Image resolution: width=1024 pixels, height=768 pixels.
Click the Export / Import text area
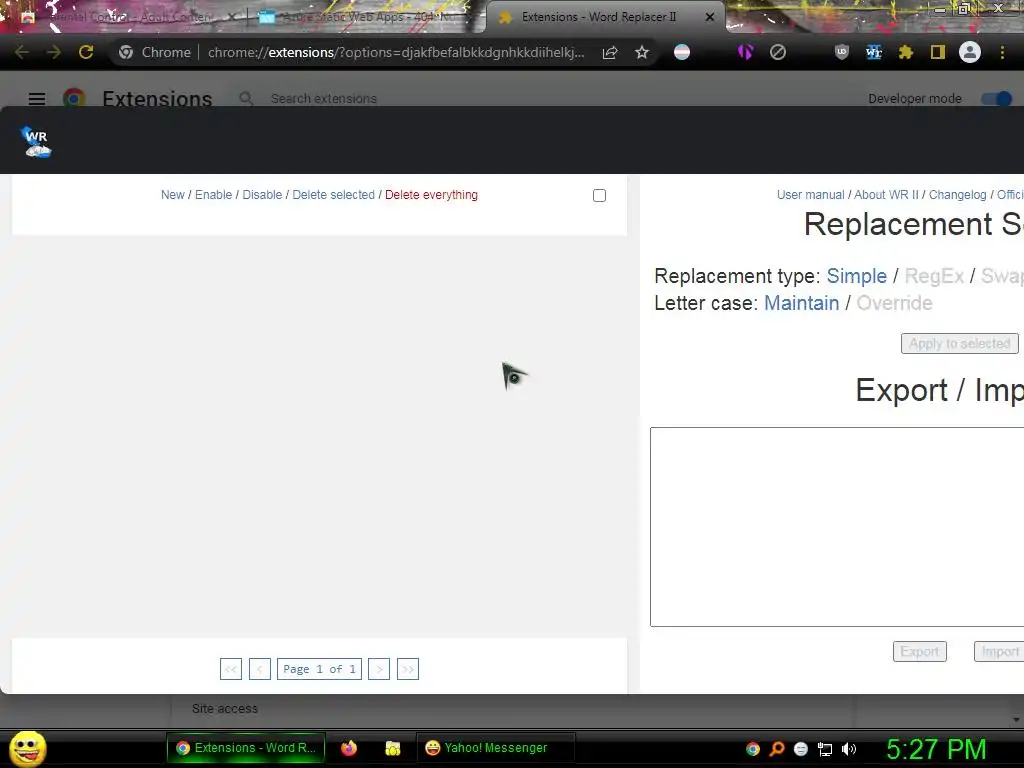point(837,527)
